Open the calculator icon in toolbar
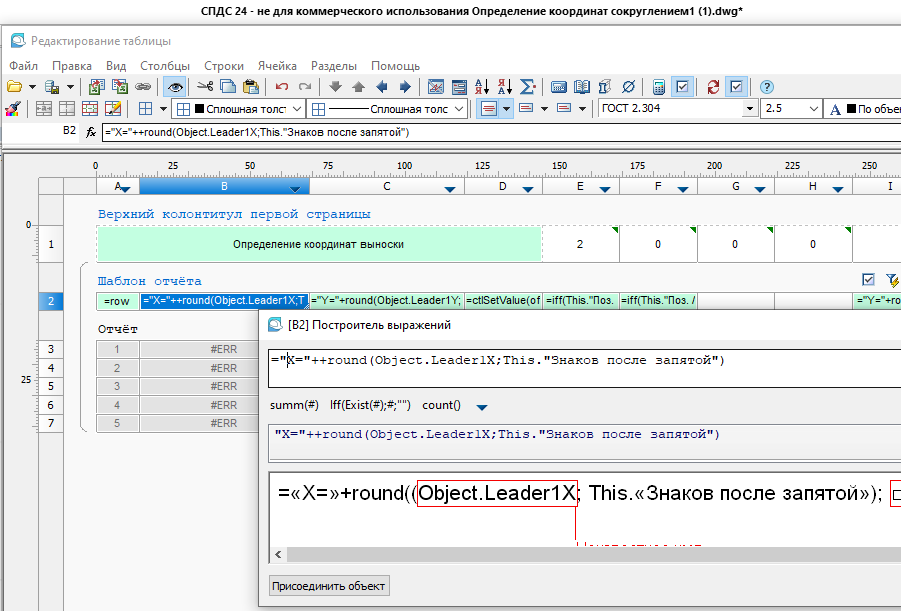 [x=659, y=87]
